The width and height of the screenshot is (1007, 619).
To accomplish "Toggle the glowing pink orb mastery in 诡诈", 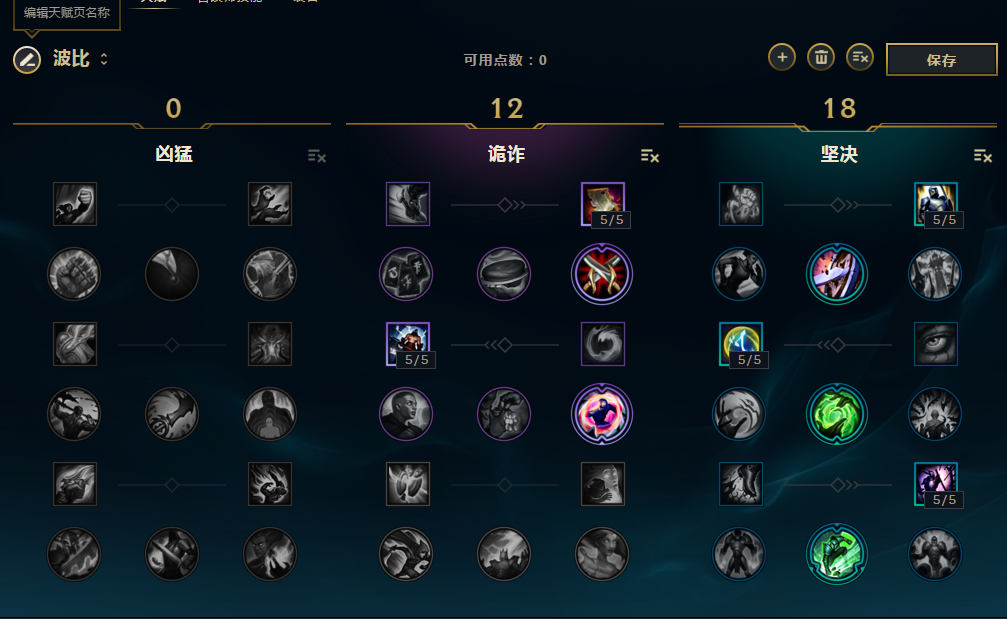I will (602, 414).
